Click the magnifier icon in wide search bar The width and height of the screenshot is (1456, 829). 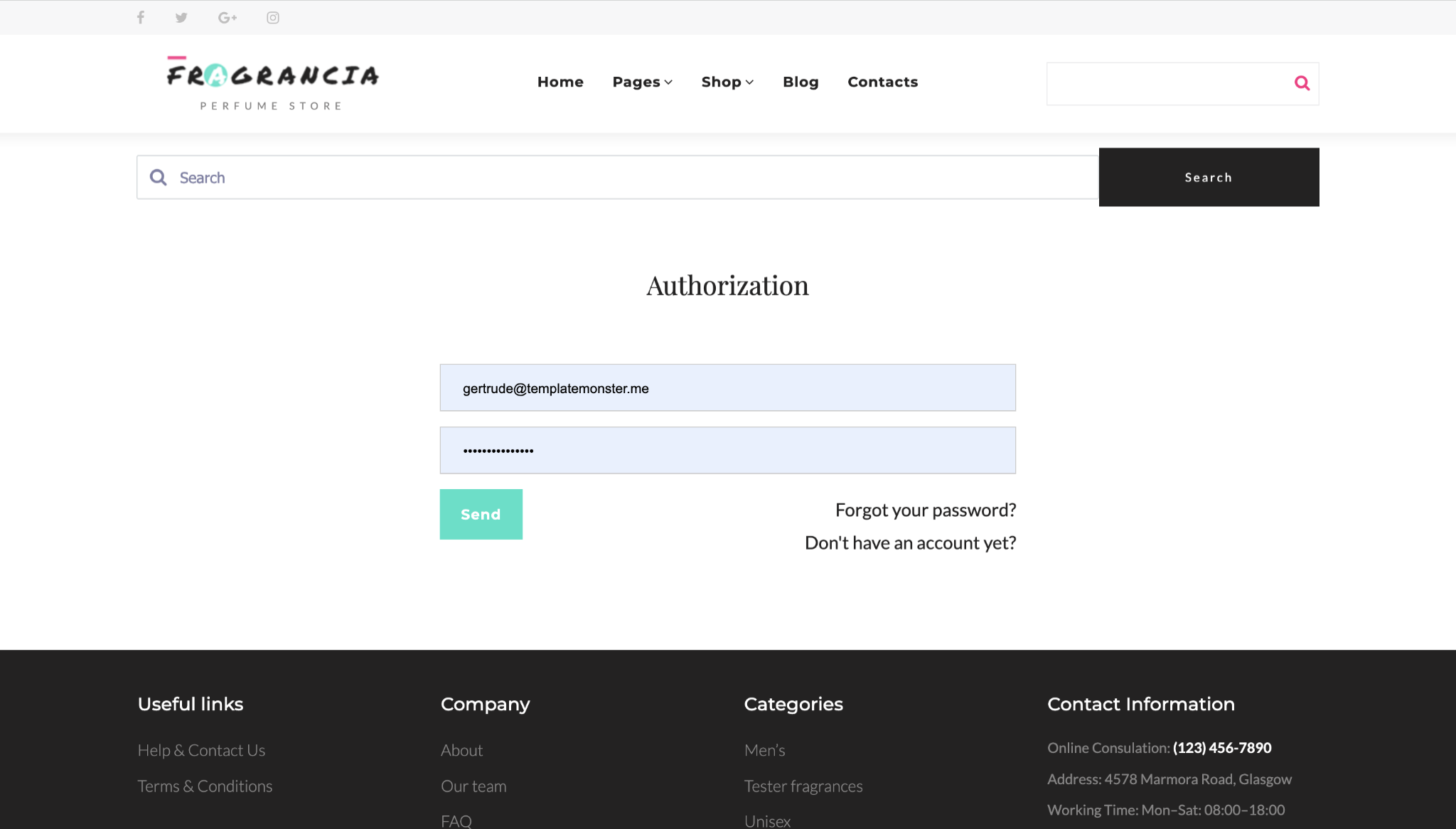159,178
